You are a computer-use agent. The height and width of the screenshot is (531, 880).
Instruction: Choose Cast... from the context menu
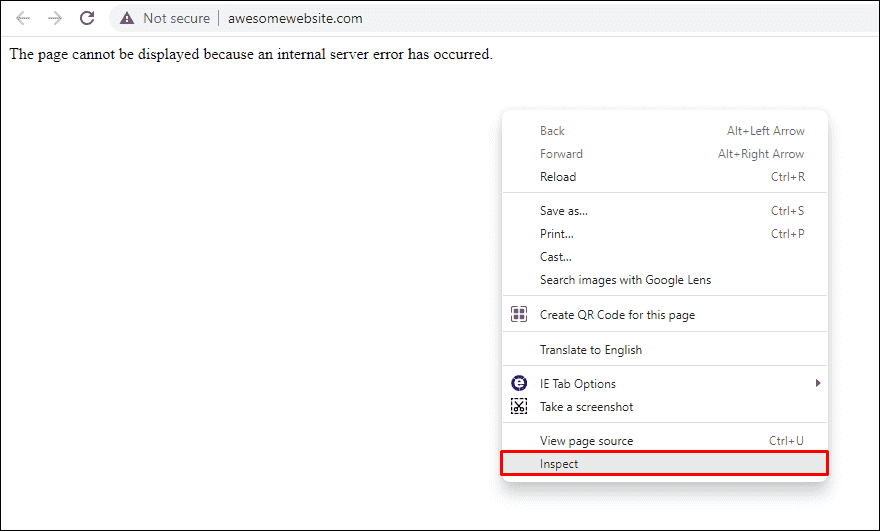pyautogui.click(x=665, y=257)
